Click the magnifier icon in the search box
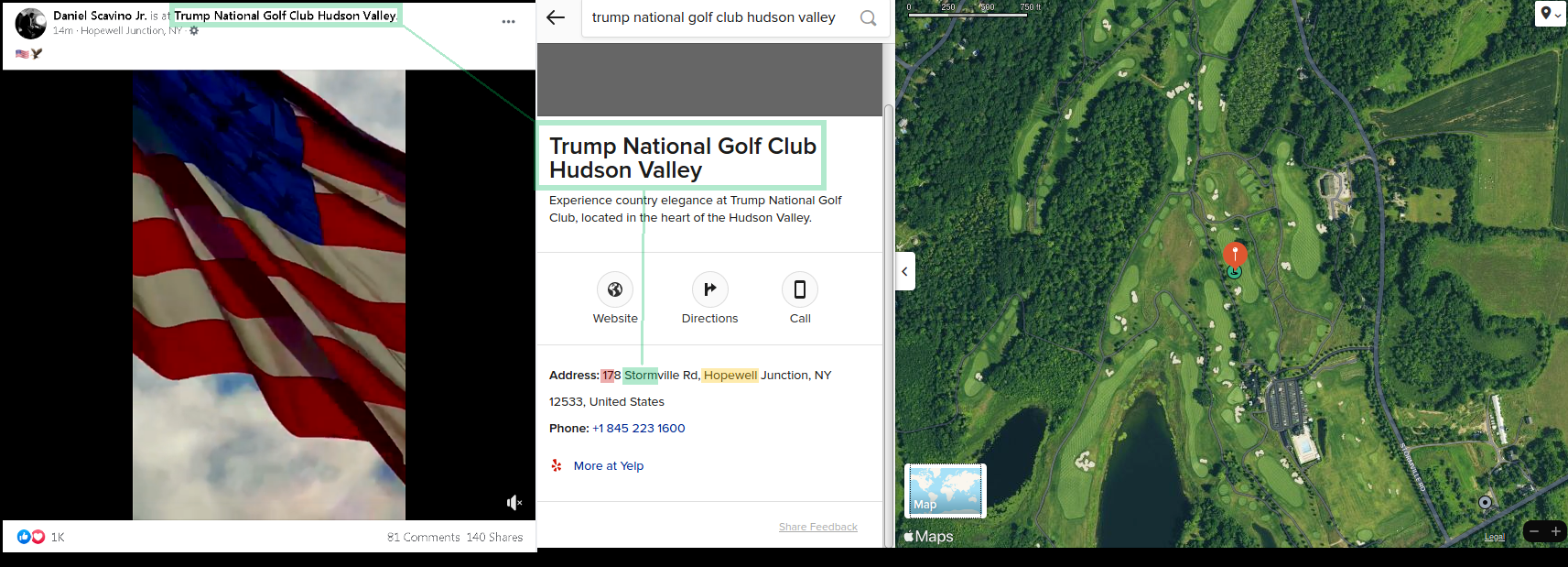The width and height of the screenshot is (1568, 567). [x=868, y=17]
